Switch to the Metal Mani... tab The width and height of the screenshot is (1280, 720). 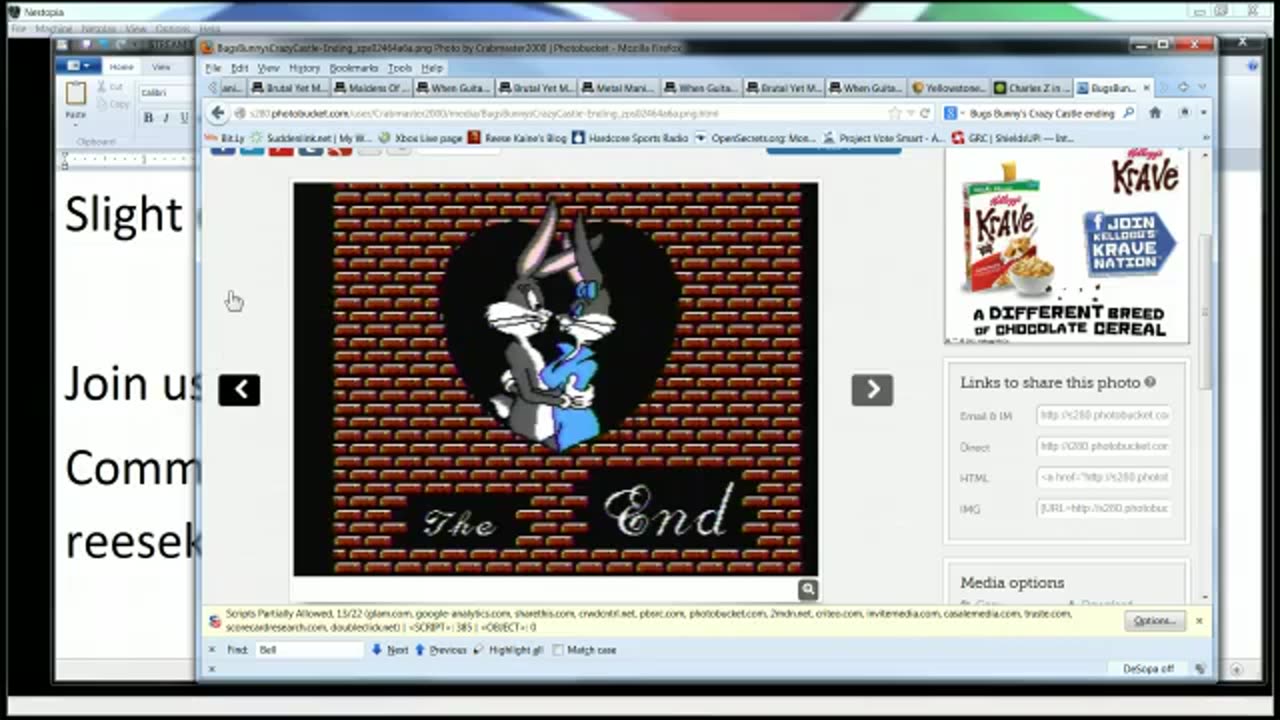tap(617, 88)
